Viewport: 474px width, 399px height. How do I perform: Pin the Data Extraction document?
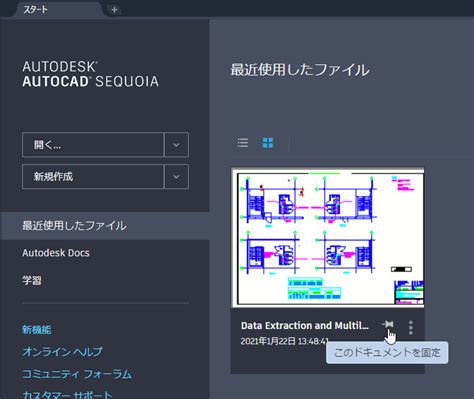click(x=388, y=324)
